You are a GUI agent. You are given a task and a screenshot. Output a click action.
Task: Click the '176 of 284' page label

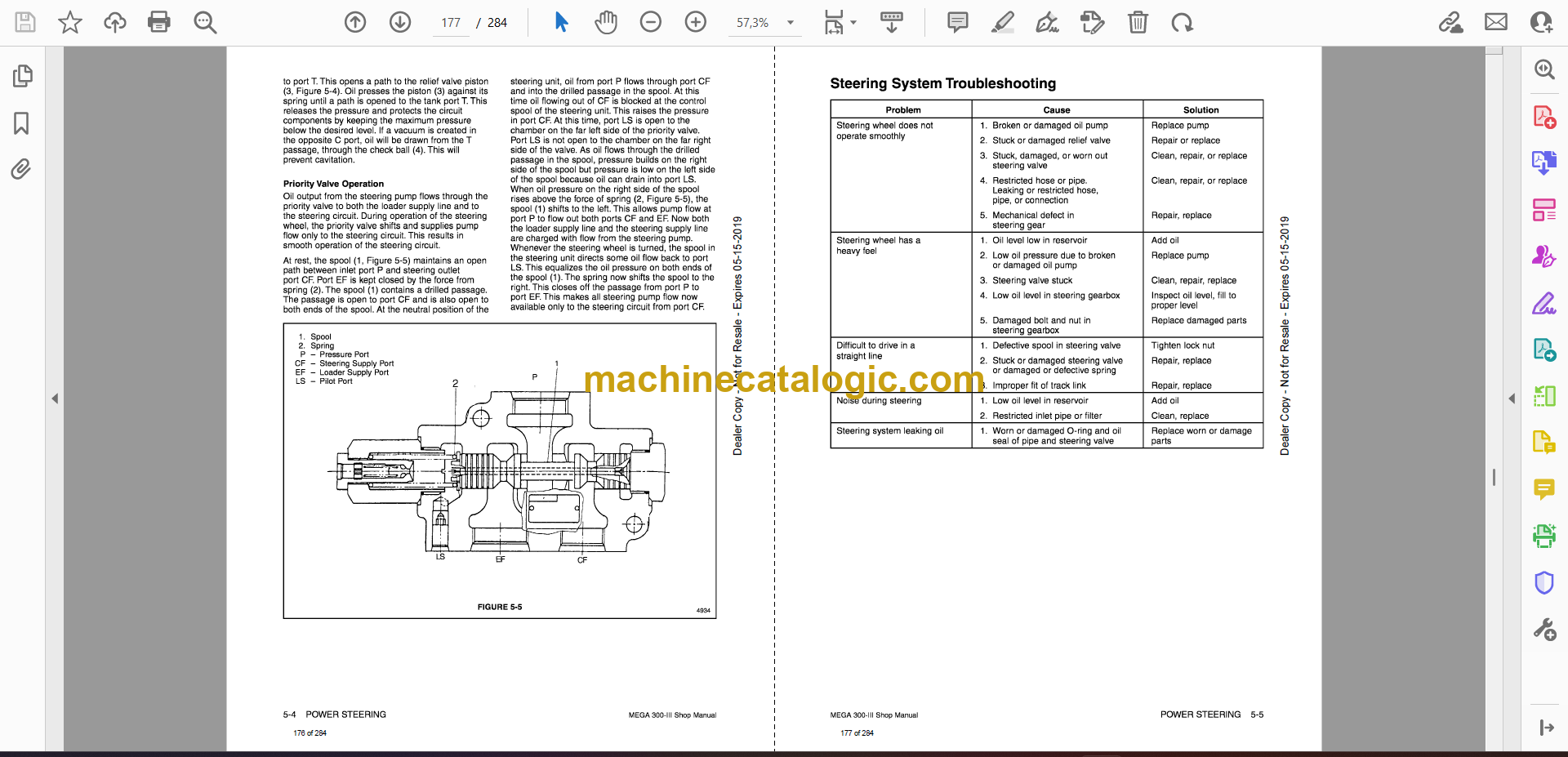[310, 733]
